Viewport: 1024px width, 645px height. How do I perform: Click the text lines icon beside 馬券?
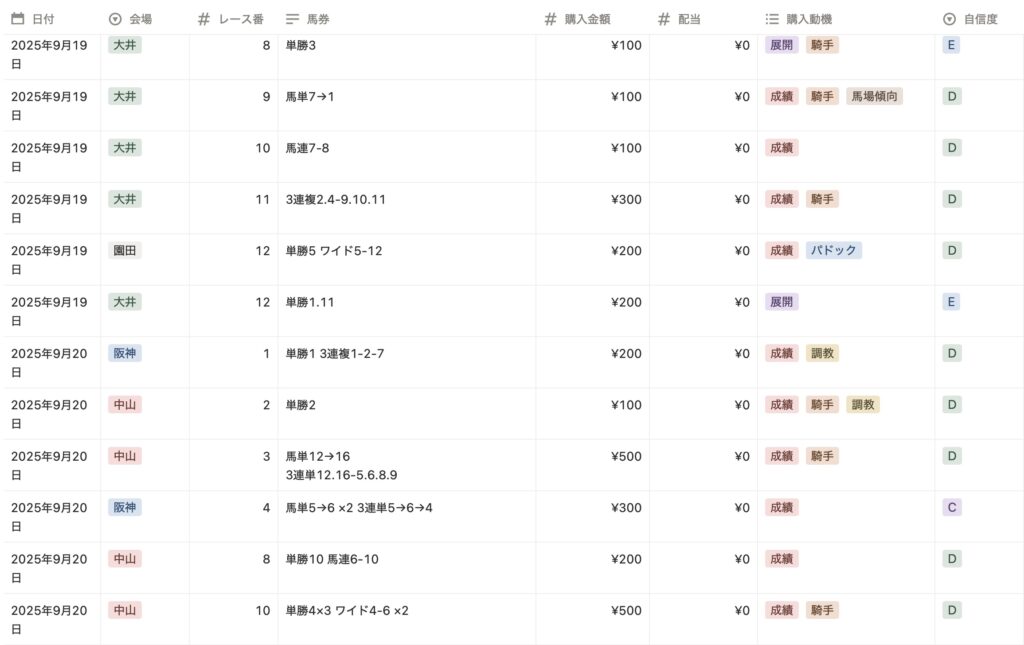[292, 19]
